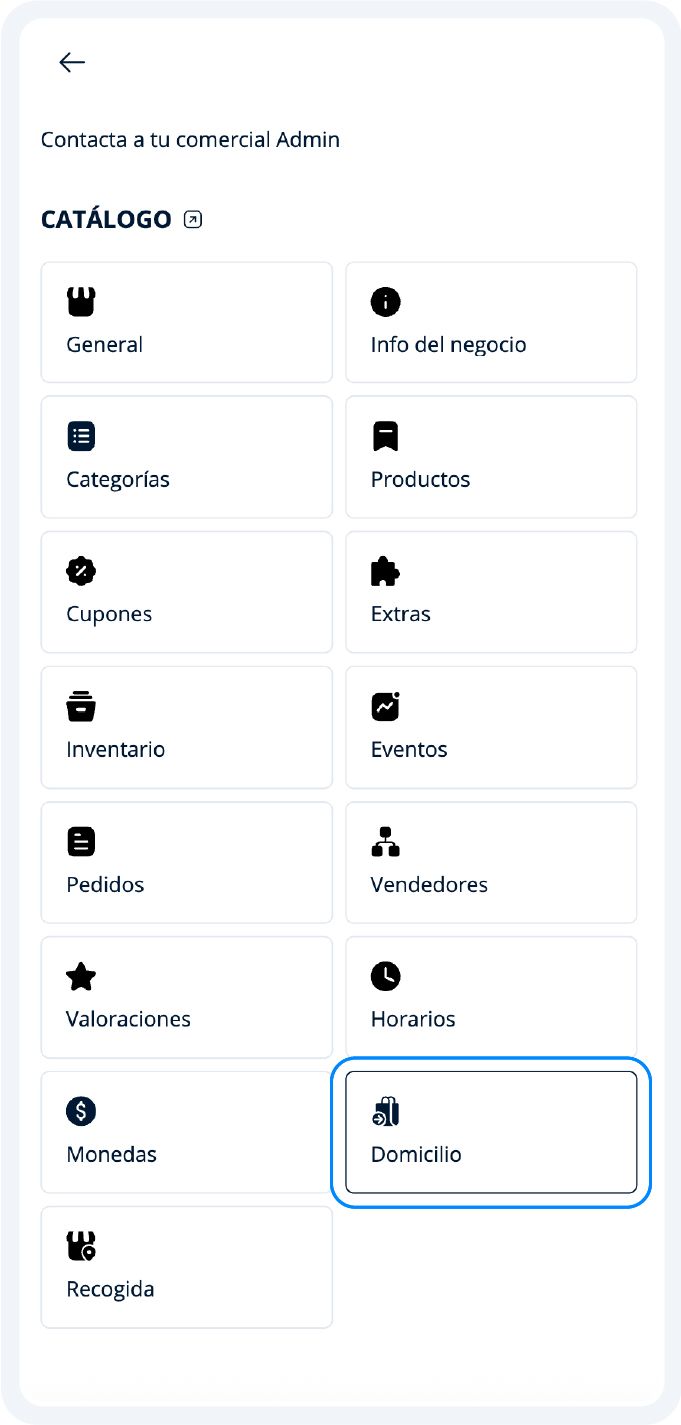Click the bookmark icon for Productos
681x1425 pixels.
click(385, 436)
